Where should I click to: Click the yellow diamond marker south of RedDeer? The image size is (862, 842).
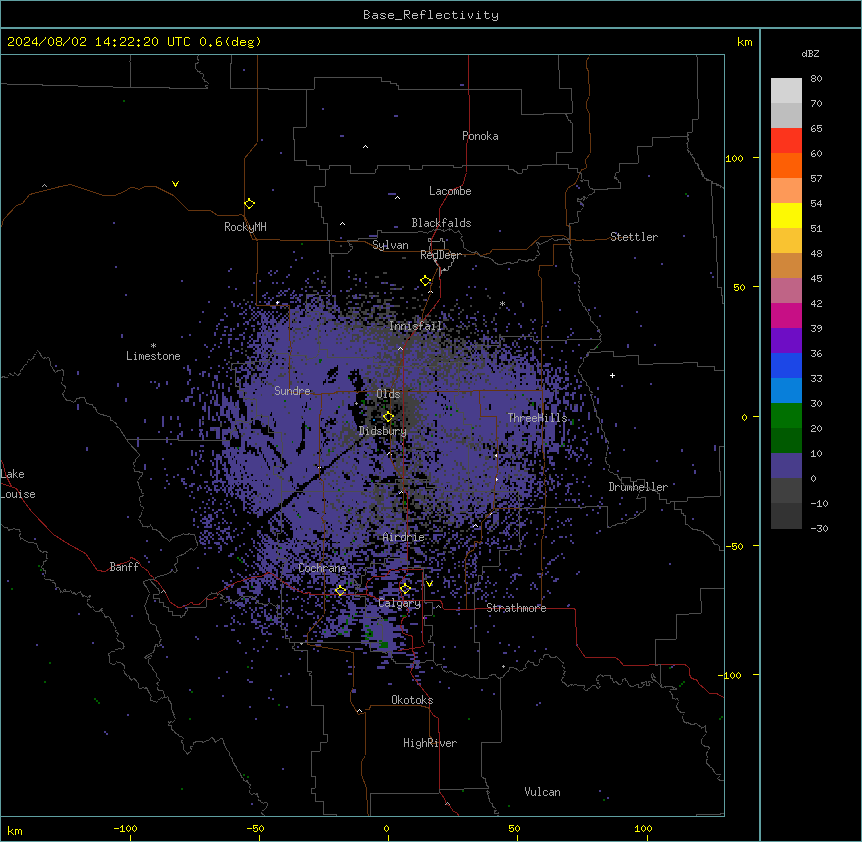(426, 281)
